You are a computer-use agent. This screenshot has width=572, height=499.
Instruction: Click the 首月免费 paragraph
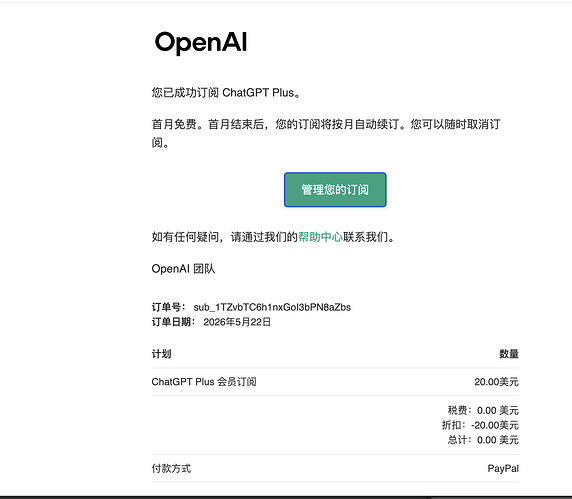coord(326,133)
